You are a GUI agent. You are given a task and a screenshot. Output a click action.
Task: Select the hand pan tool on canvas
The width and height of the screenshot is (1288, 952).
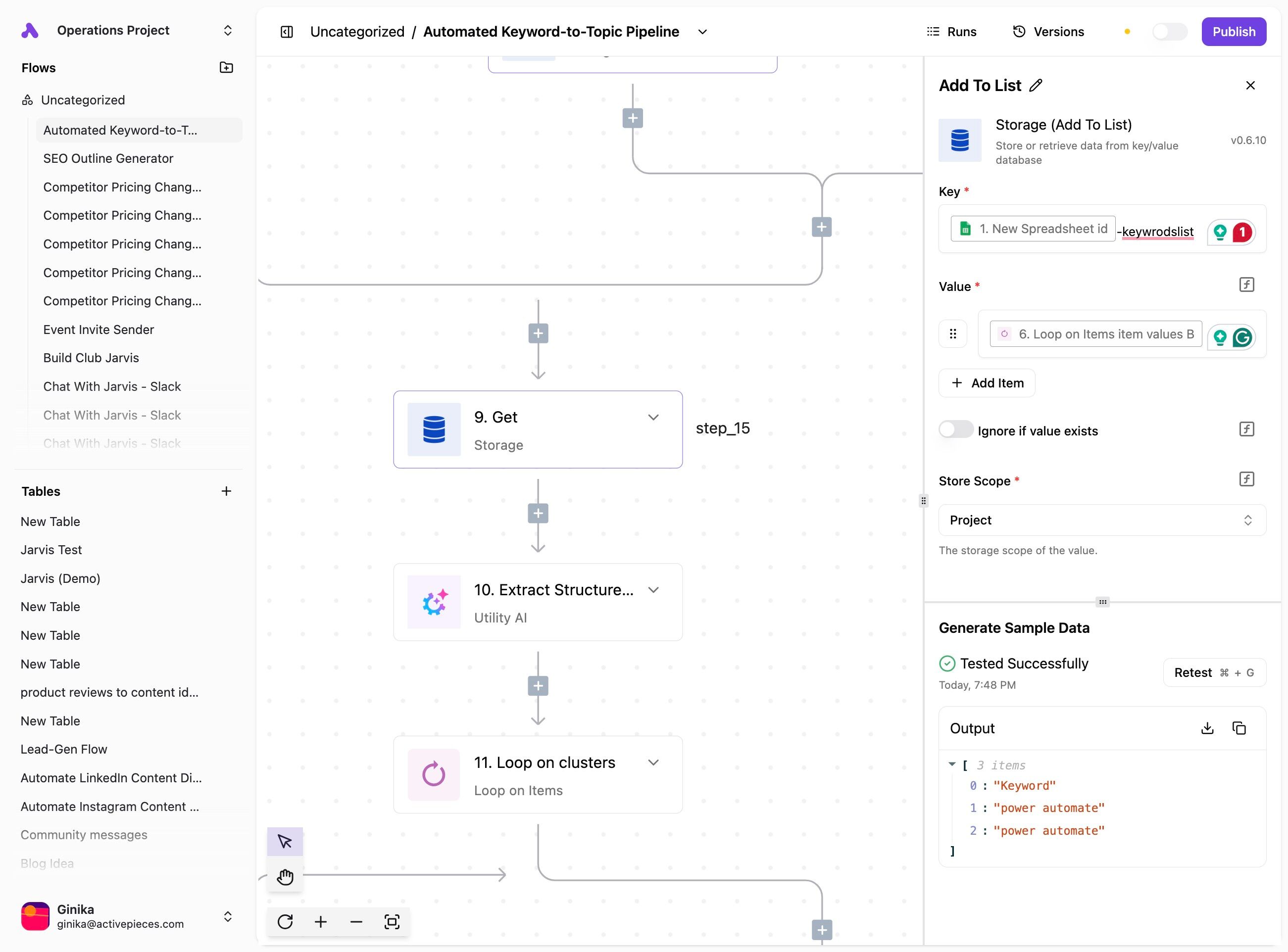(285, 876)
